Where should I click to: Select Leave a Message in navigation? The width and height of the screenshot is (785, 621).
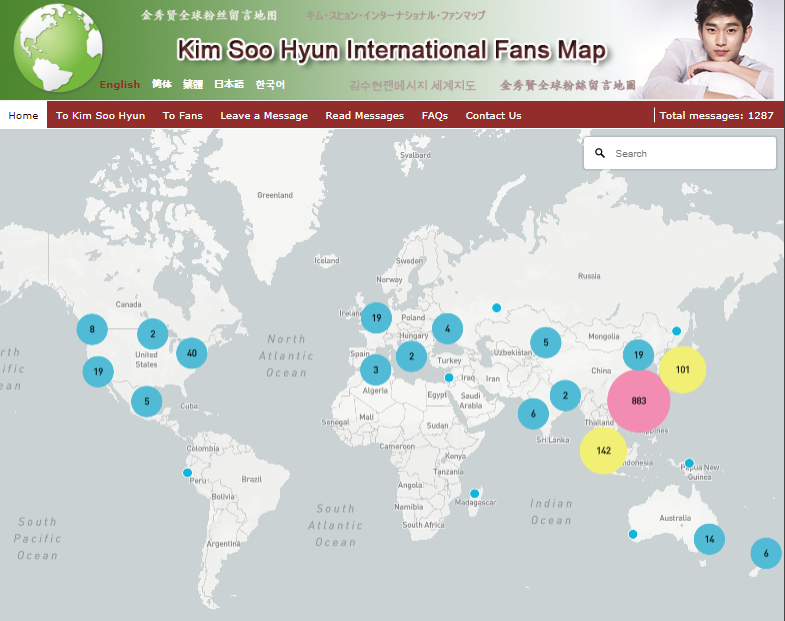coord(264,115)
